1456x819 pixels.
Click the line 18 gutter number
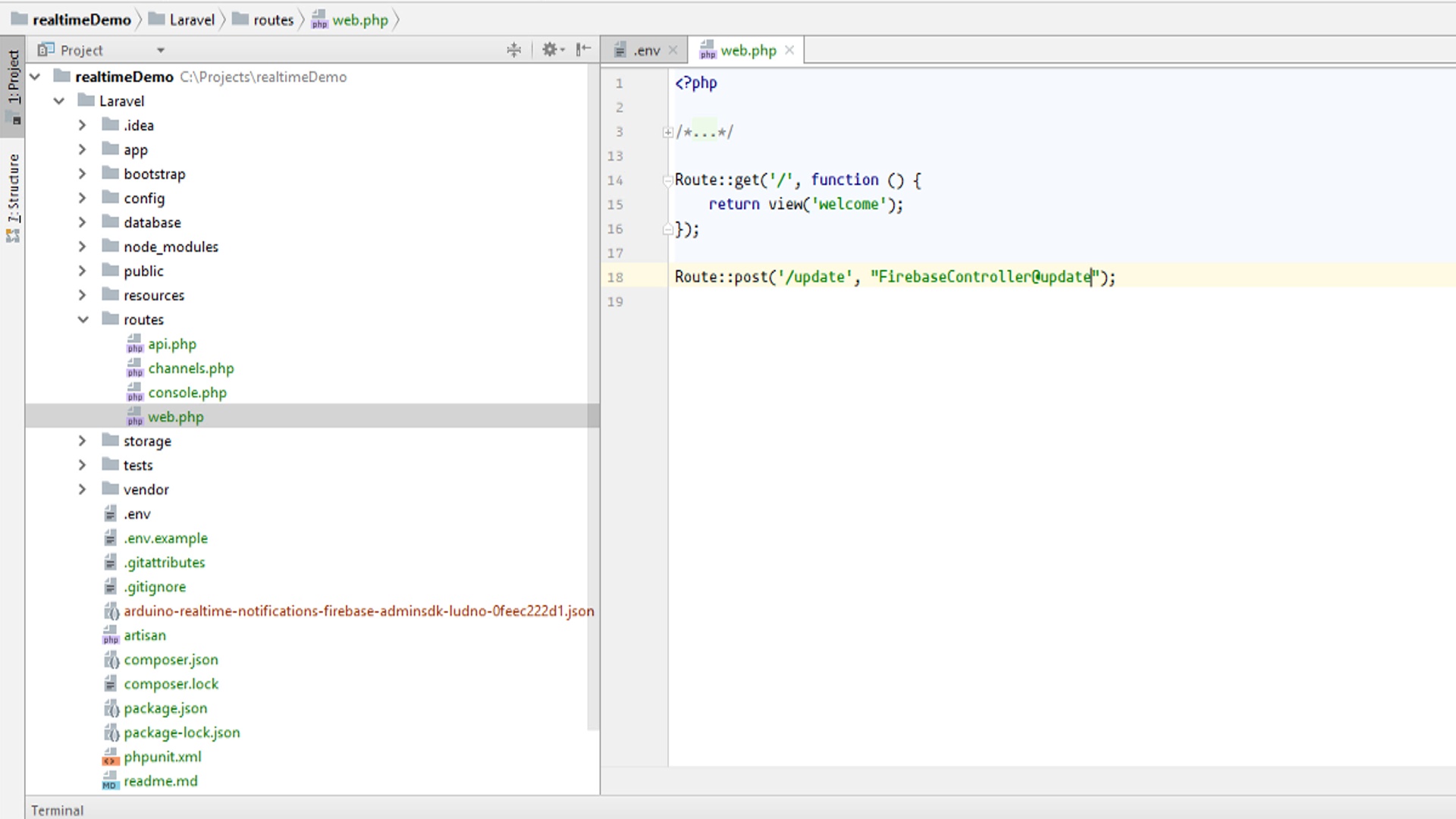(x=615, y=278)
